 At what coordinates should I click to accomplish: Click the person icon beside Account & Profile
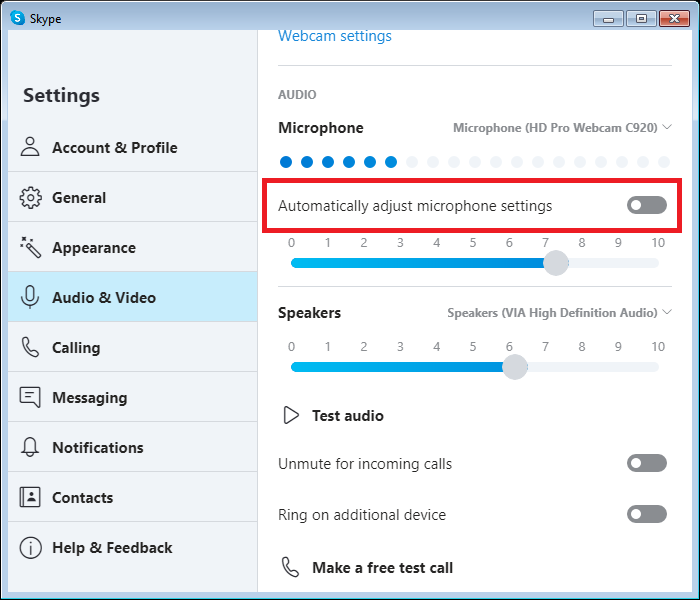[x=30, y=147]
